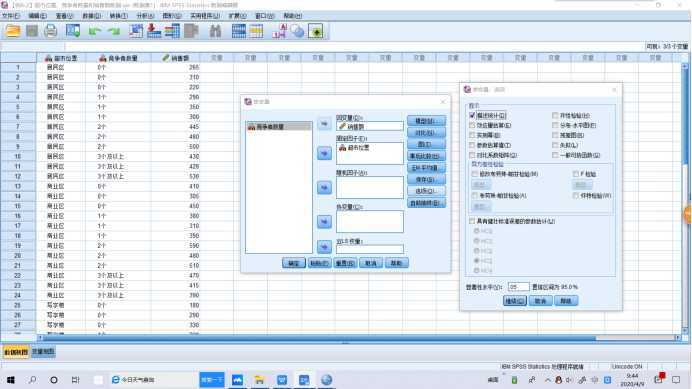Check the robust standard errors parameter estimates checkbox

click(472, 221)
